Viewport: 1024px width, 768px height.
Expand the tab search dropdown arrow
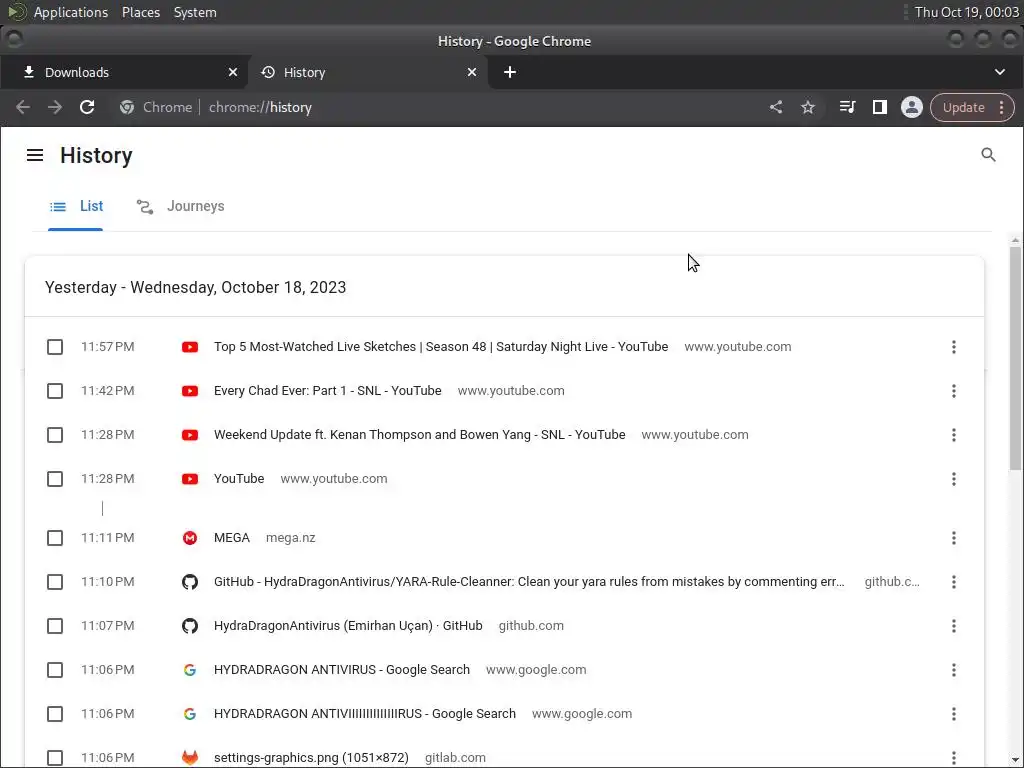(x=999, y=72)
